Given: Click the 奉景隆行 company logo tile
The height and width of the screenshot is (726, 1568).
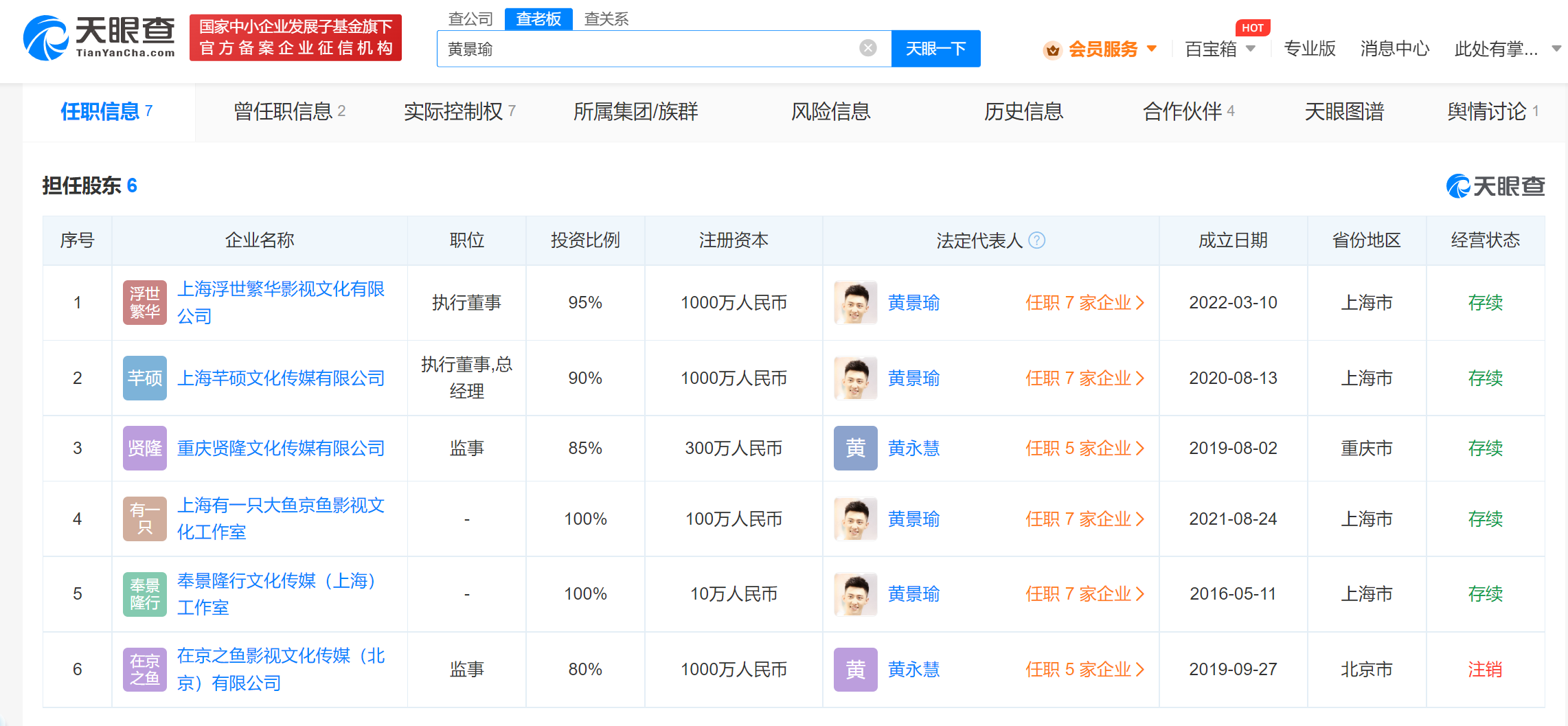Looking at the screenshot, I should tap(145, 594).
